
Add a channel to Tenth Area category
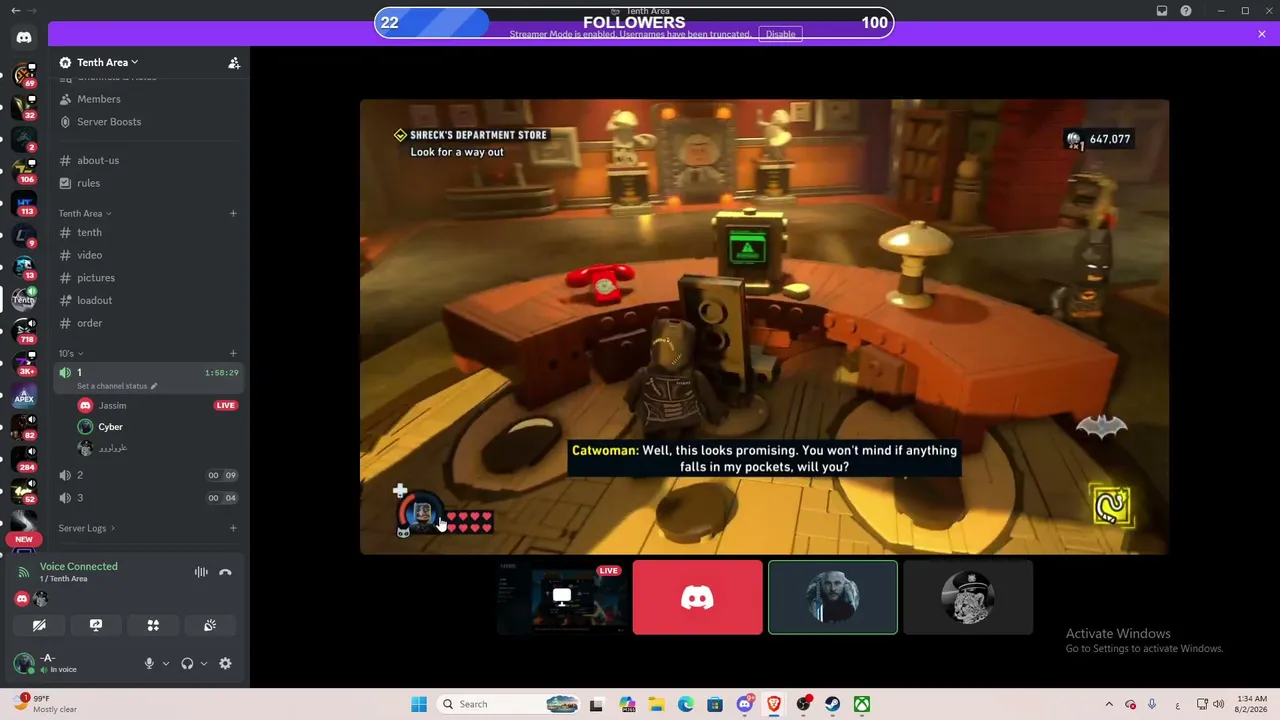tap(233, 213)
